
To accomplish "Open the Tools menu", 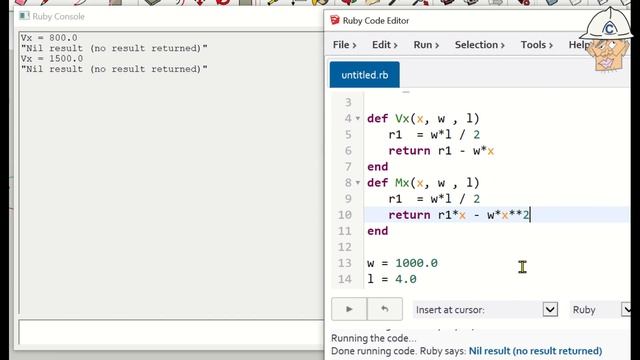I will coord(537,45).
